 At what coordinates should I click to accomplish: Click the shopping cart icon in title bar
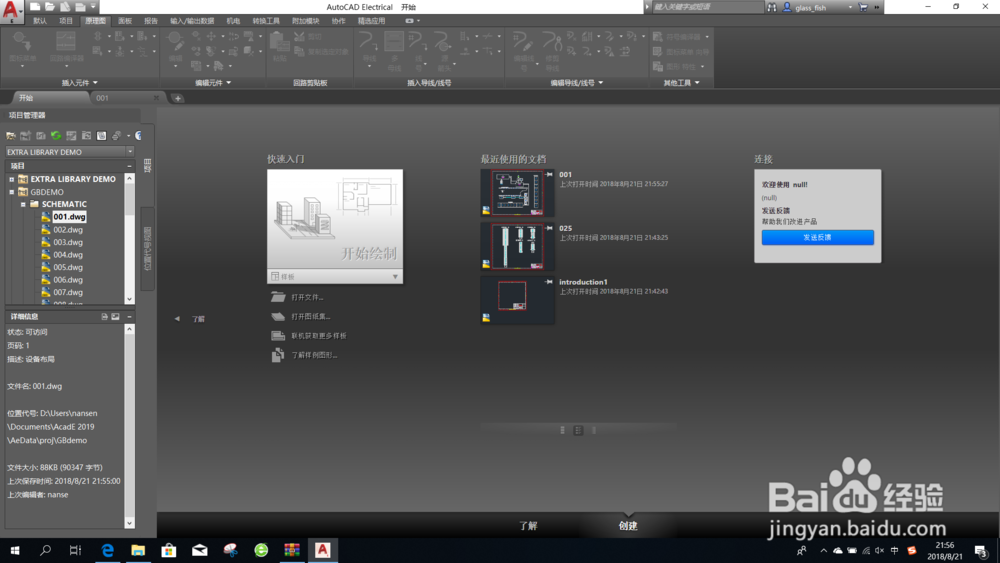(x=863, y=7)
